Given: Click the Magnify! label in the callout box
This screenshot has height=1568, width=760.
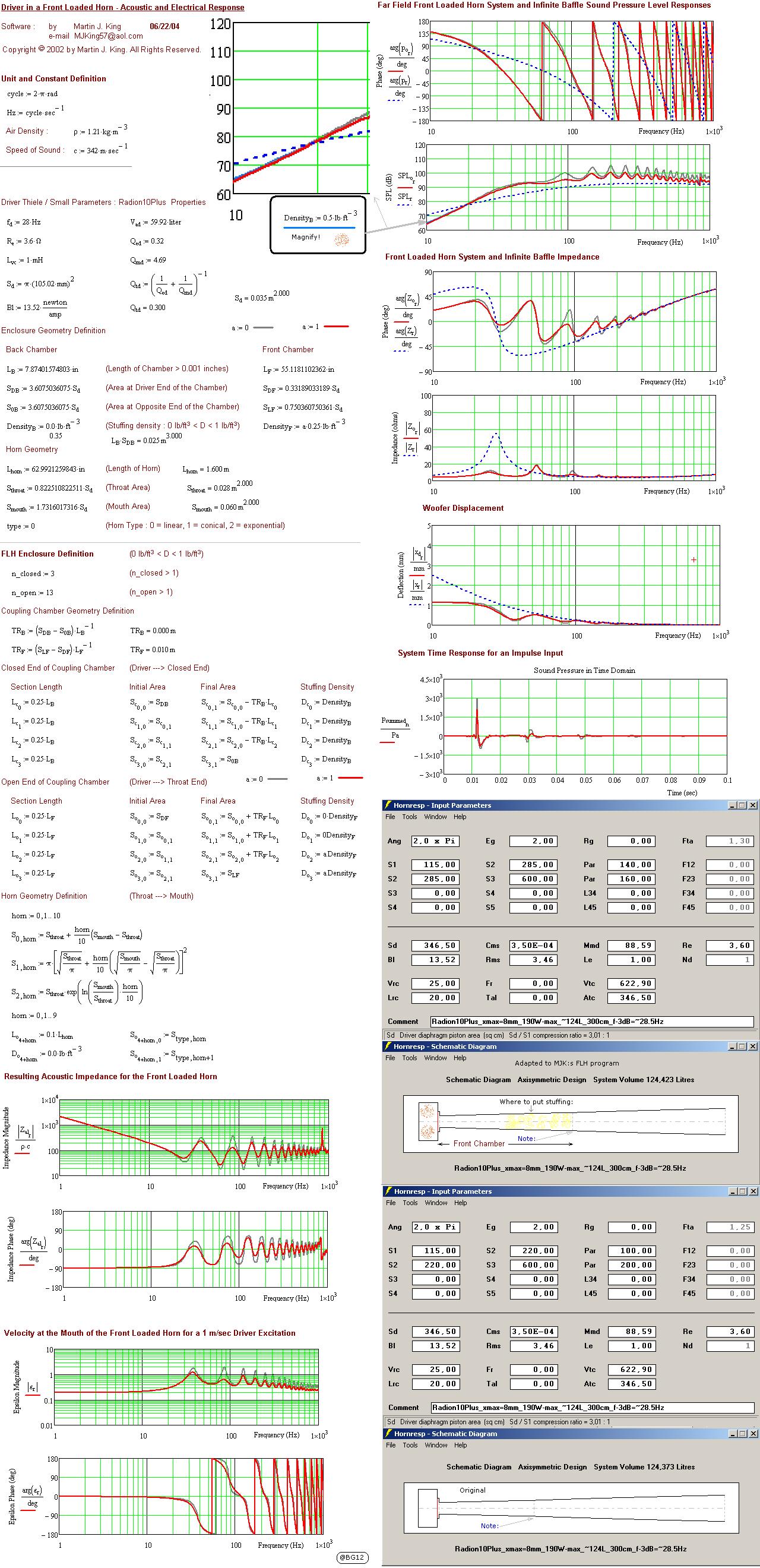Looking at the screenshot, I should [305, 237].
